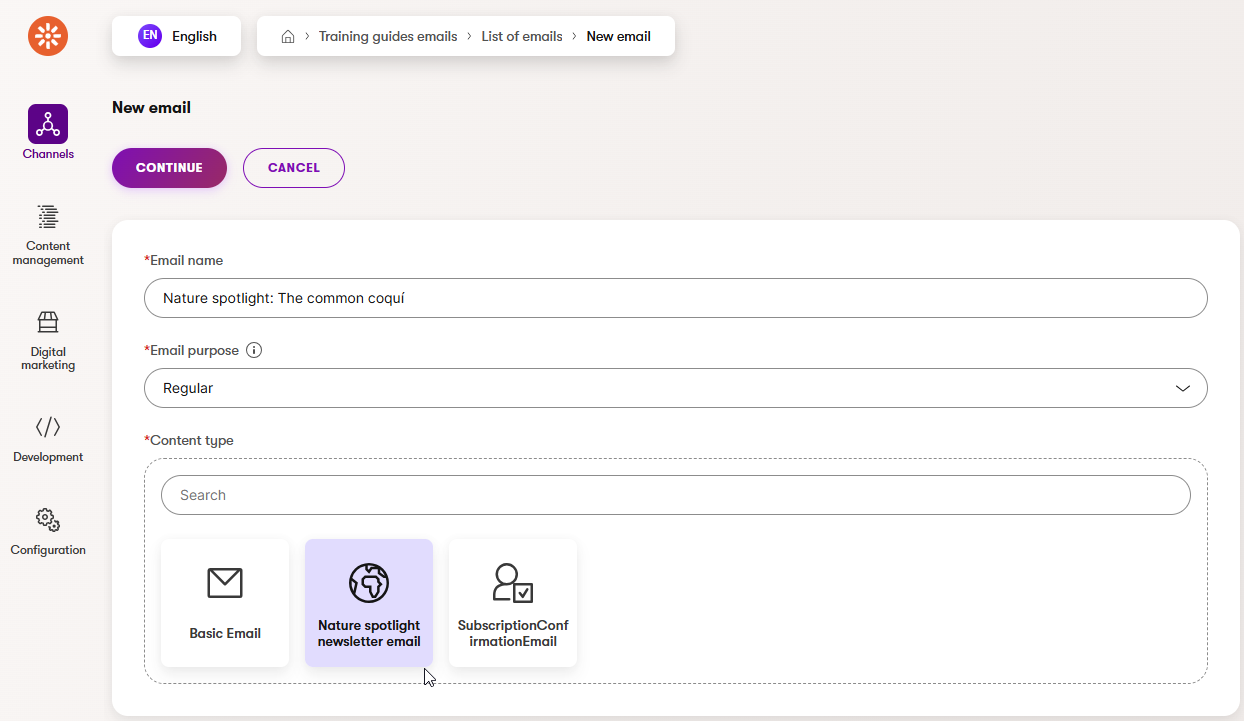Cancel creating the new email
The image size is (1244, 721).
(x=293, y=168)
